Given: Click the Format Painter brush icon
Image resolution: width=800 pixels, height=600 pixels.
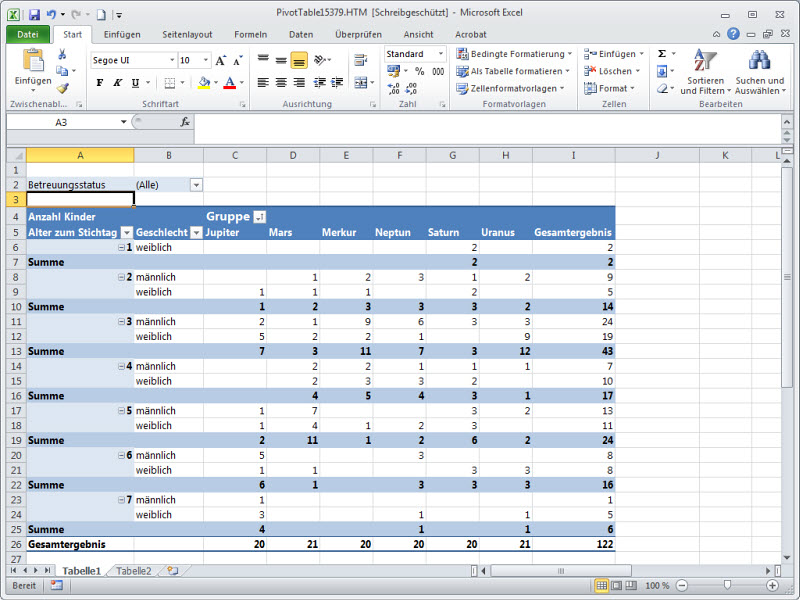Looking at the screenshot, I should (62, 88).
